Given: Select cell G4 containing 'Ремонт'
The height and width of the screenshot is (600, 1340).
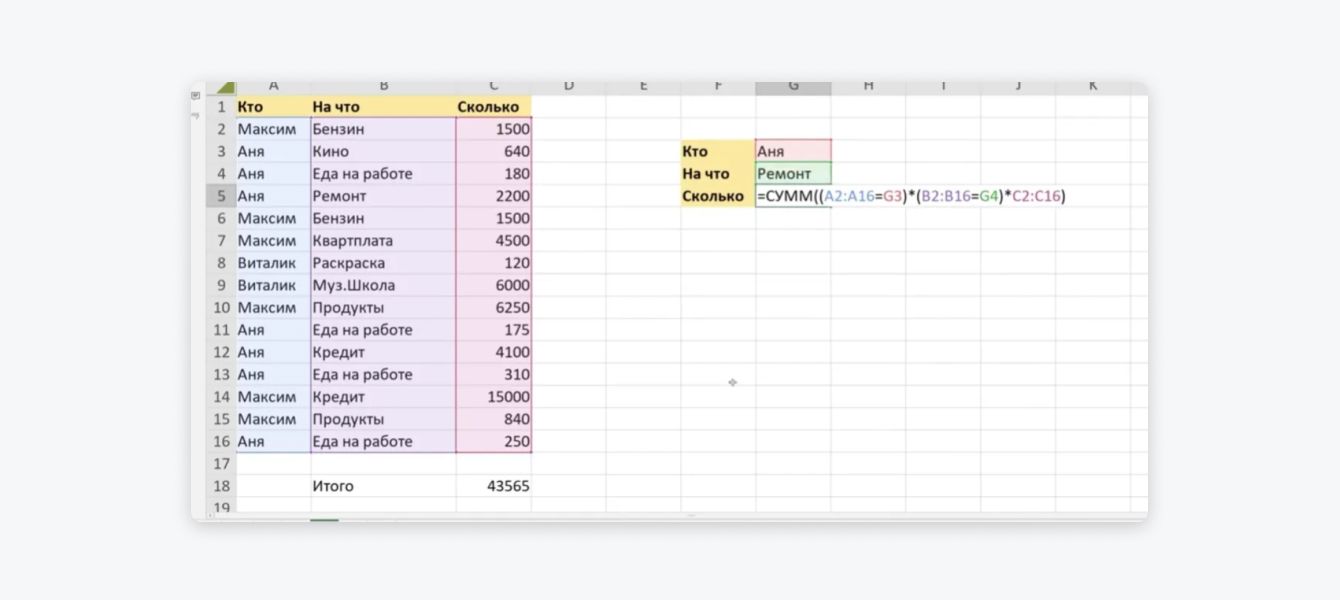Looking at the screenshot, I should pyautogui.click(x=793, y=174).
